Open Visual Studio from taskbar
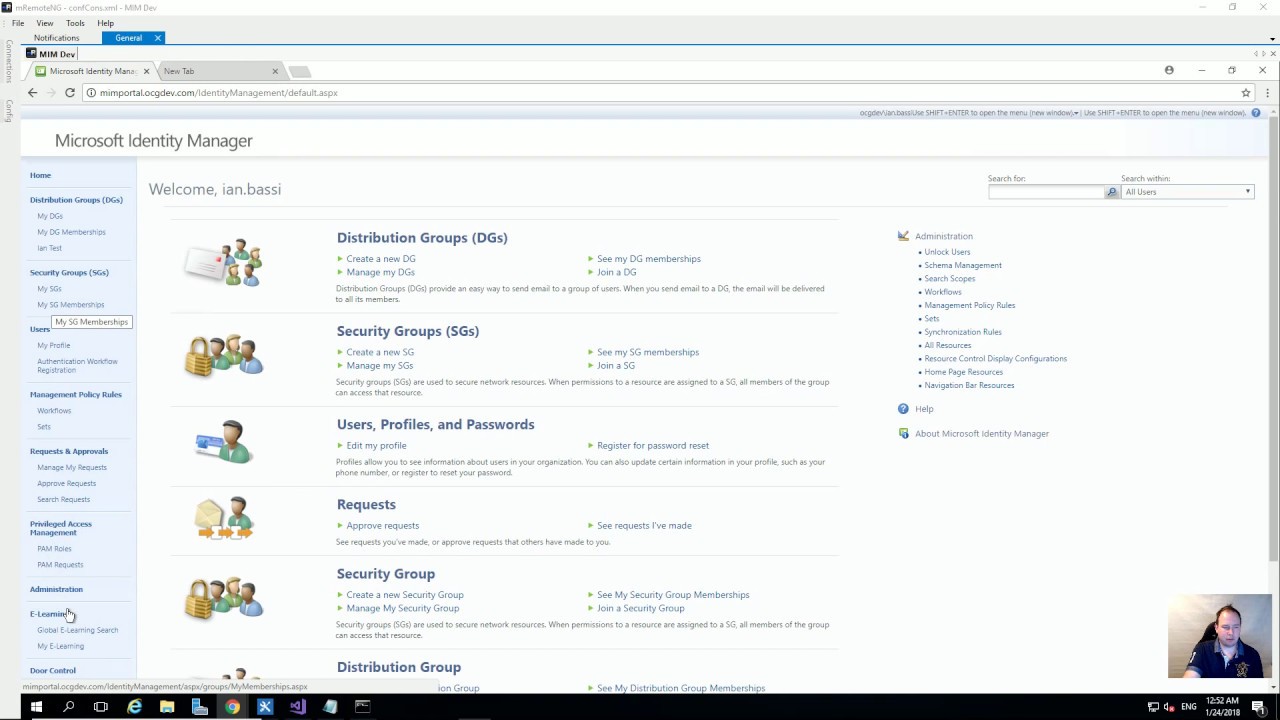 297,707
